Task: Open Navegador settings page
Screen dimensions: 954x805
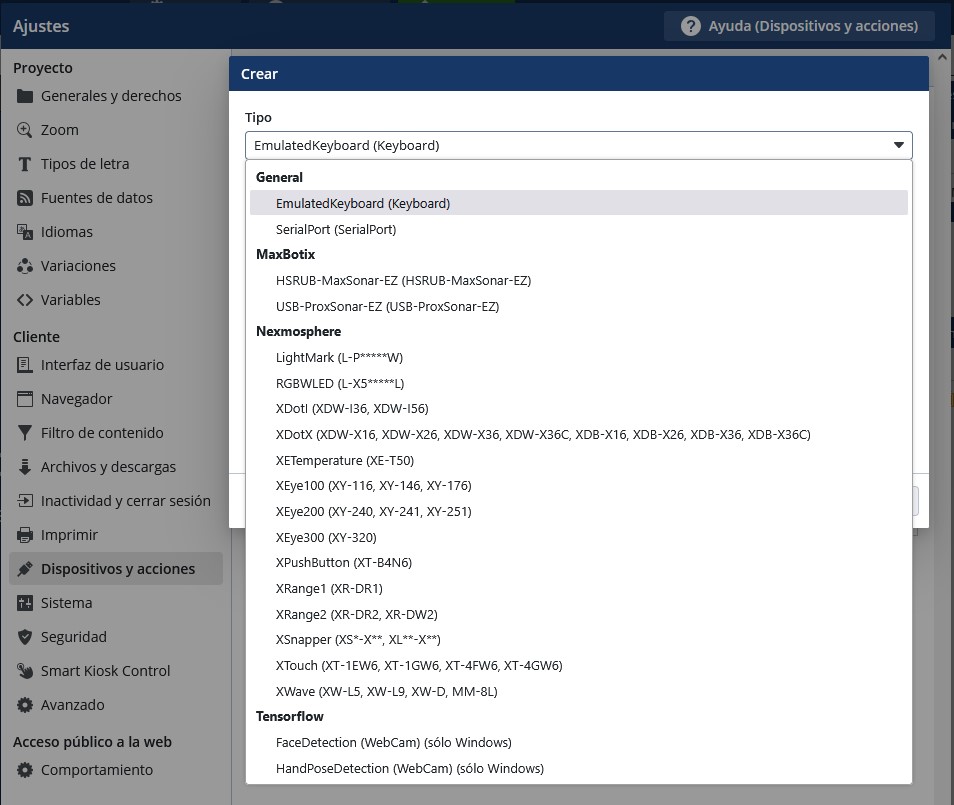Action: click(x=76, y=399)
